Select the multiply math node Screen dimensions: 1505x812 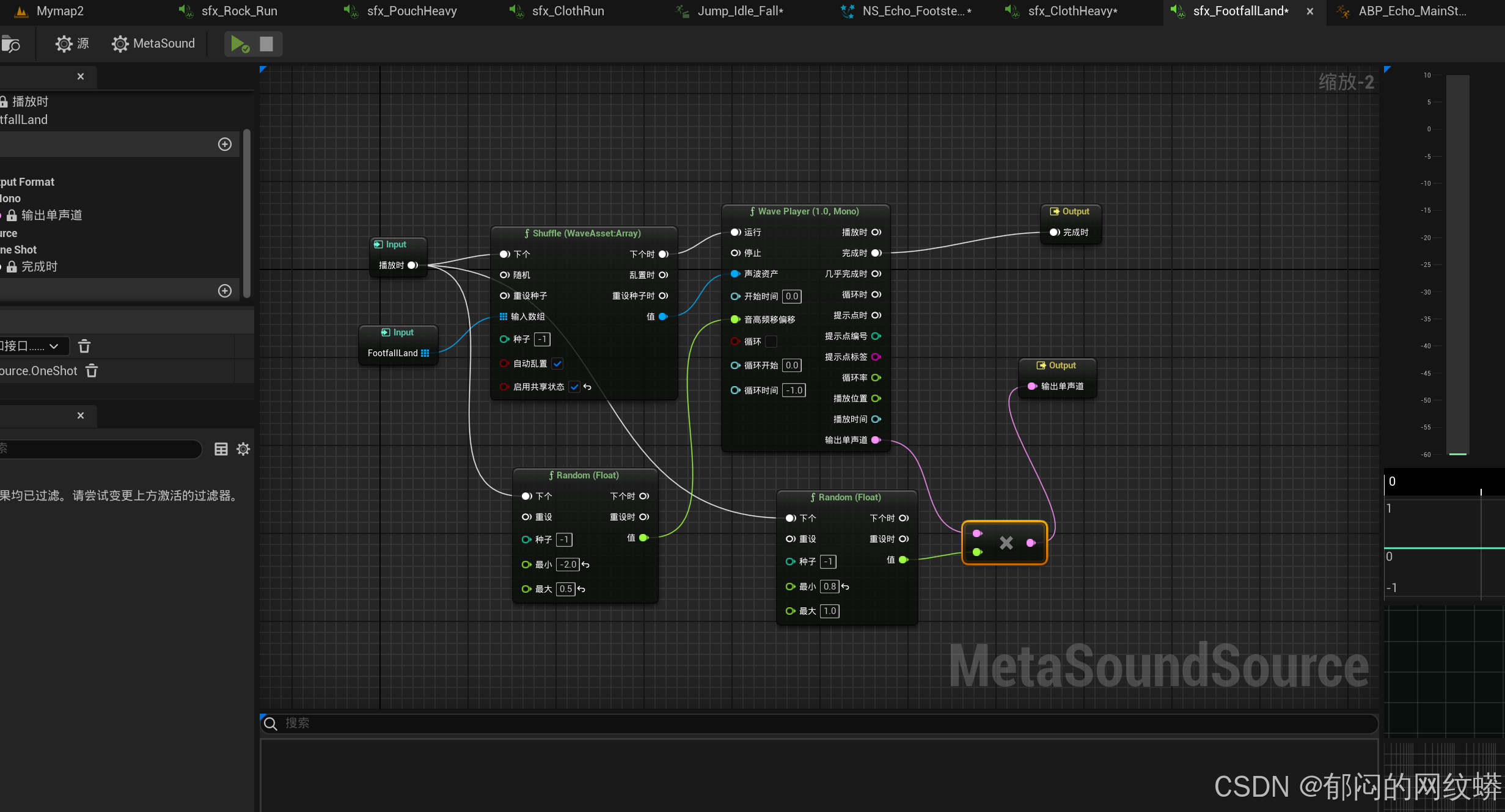point(1005,543)
